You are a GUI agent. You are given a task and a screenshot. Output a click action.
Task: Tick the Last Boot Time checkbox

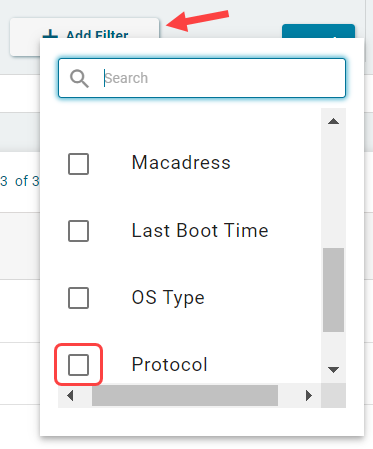point(78,231)
